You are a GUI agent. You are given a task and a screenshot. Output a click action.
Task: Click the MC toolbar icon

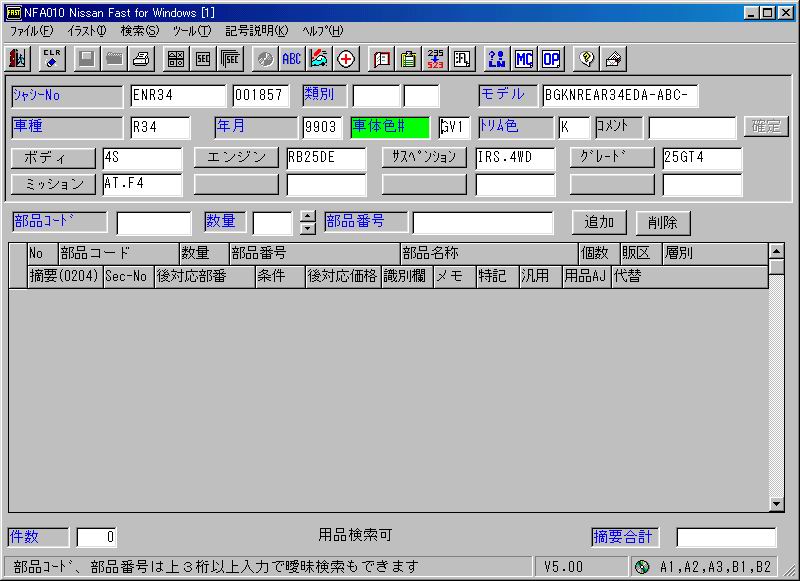coord(523,59)
